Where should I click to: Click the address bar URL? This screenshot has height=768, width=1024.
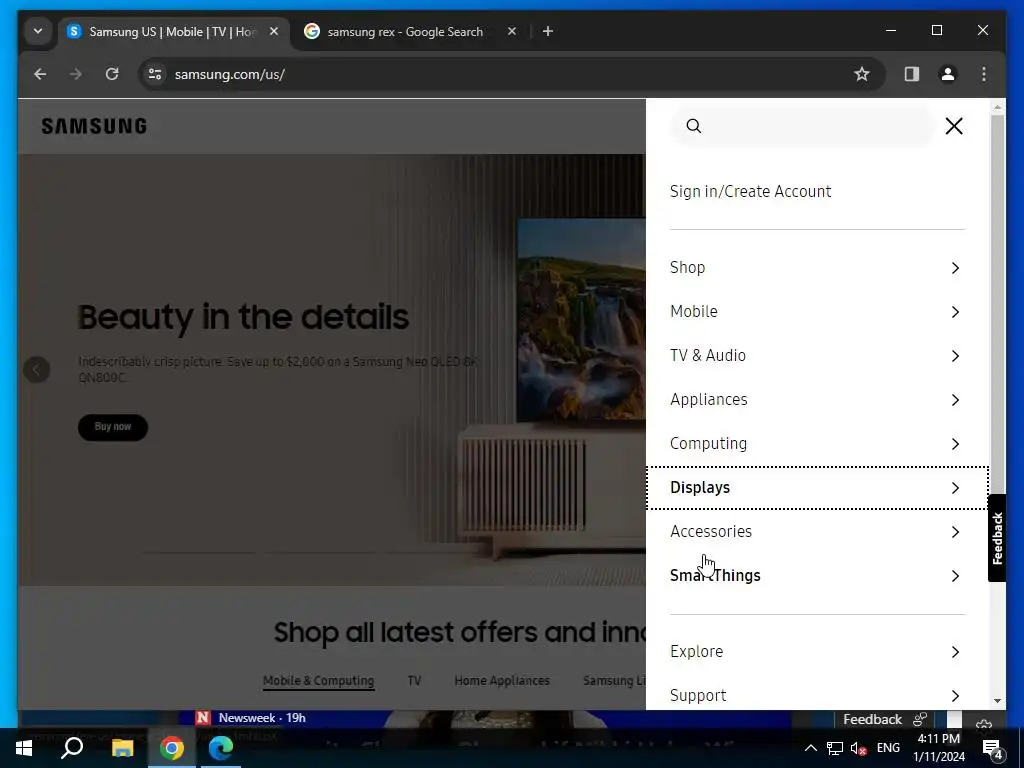229,74
